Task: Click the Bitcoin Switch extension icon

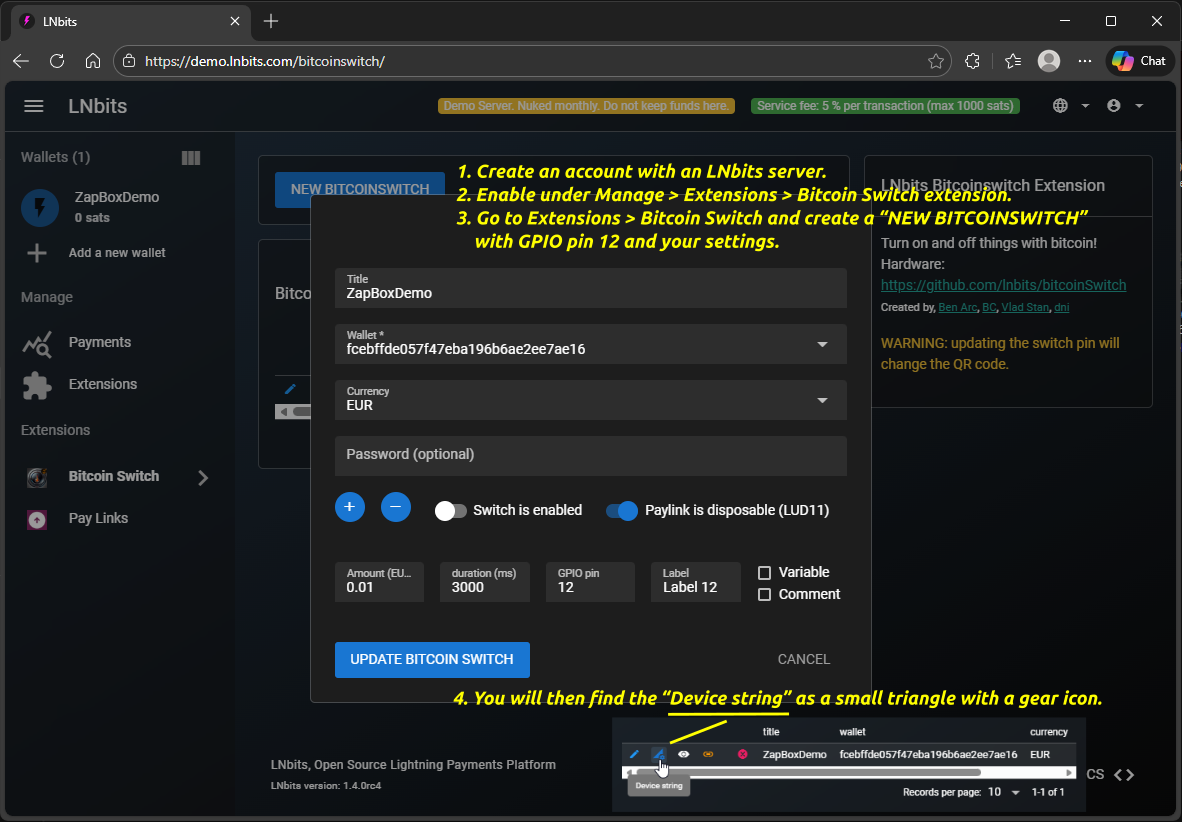Action: click(36, 476)
